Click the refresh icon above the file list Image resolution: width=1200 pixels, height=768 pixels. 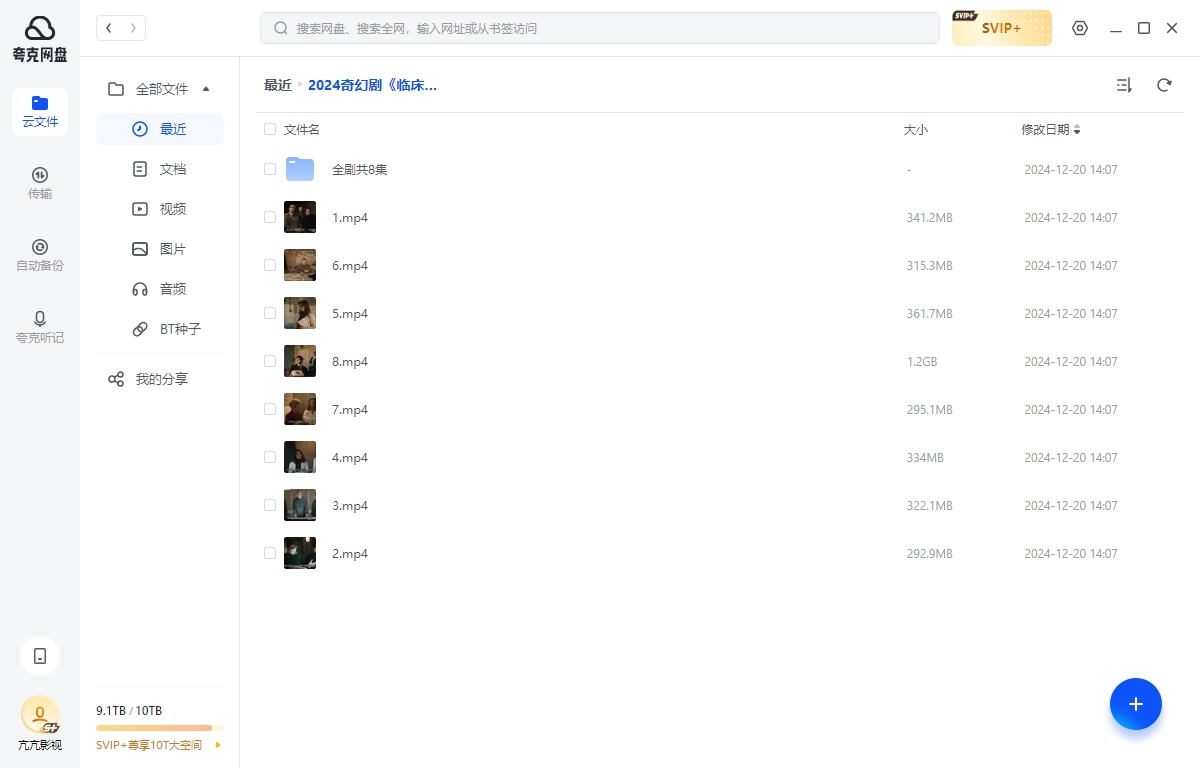coord(1164,85)
